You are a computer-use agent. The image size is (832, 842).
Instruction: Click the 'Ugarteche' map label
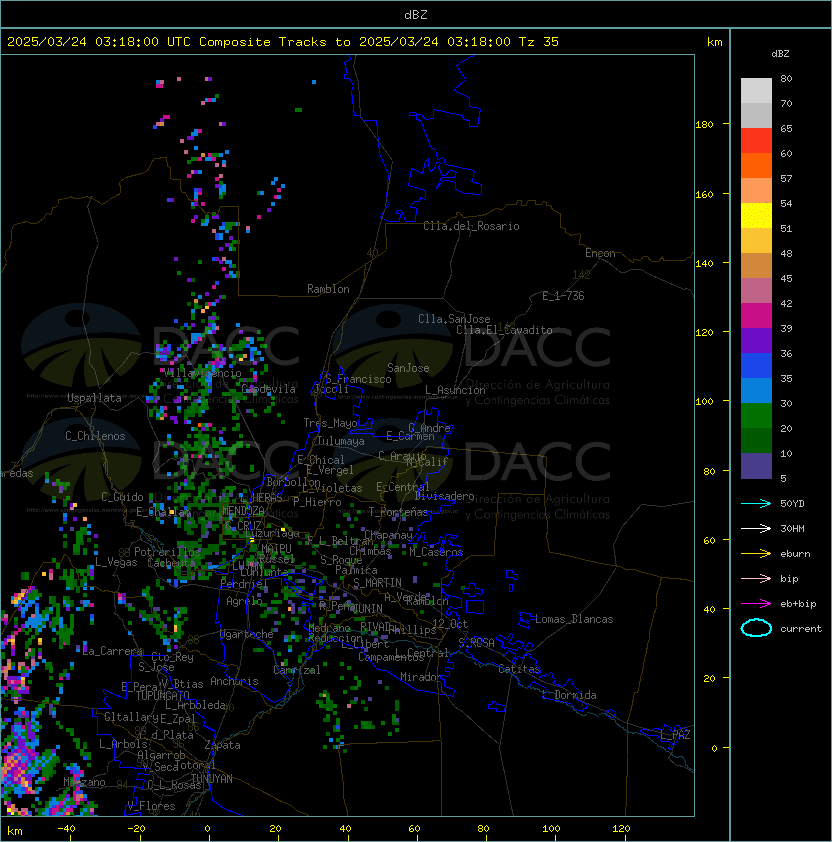[x=247, y=634]
